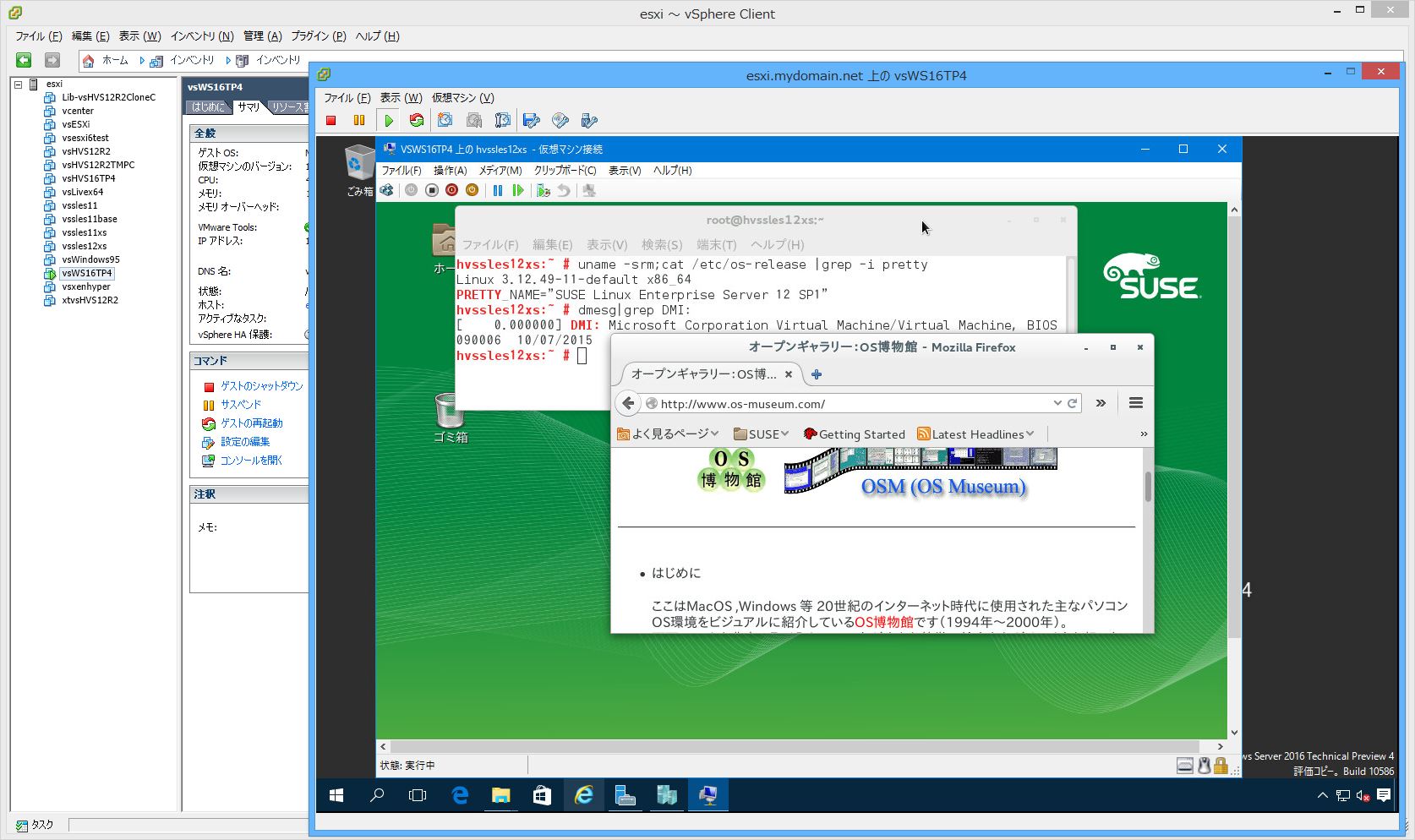Open URL history dropdown in Firefox address bar

pos(1057,403)
